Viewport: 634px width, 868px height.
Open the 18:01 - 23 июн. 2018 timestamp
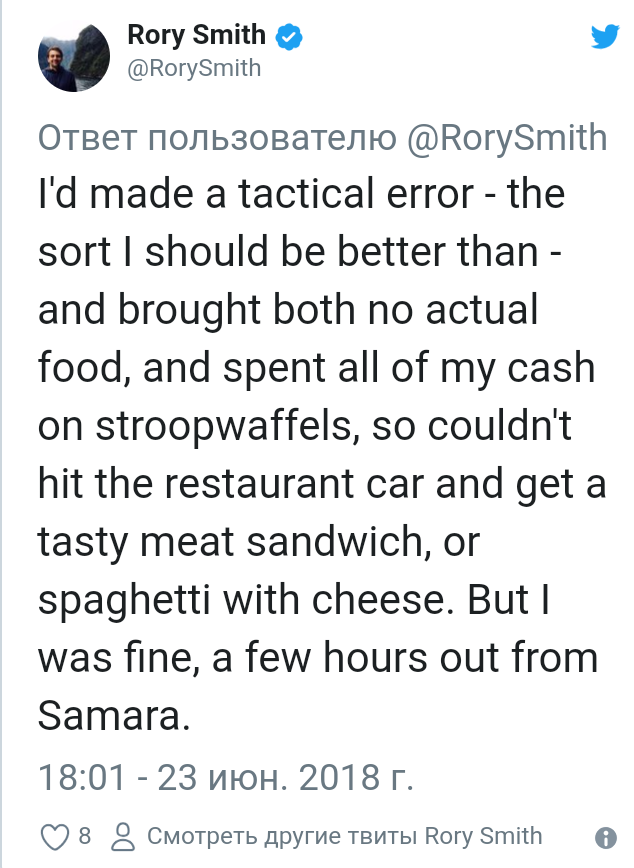(226, 777)
